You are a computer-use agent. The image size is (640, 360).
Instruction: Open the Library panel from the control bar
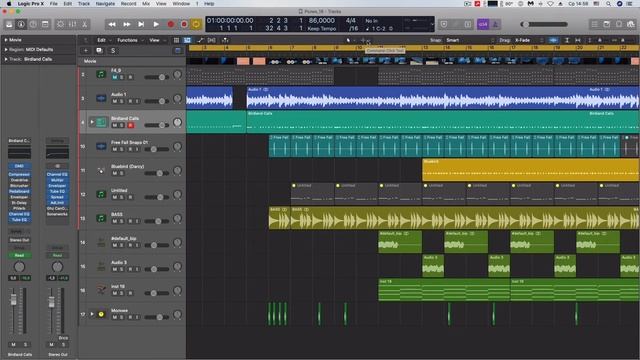tap(9, 24)
